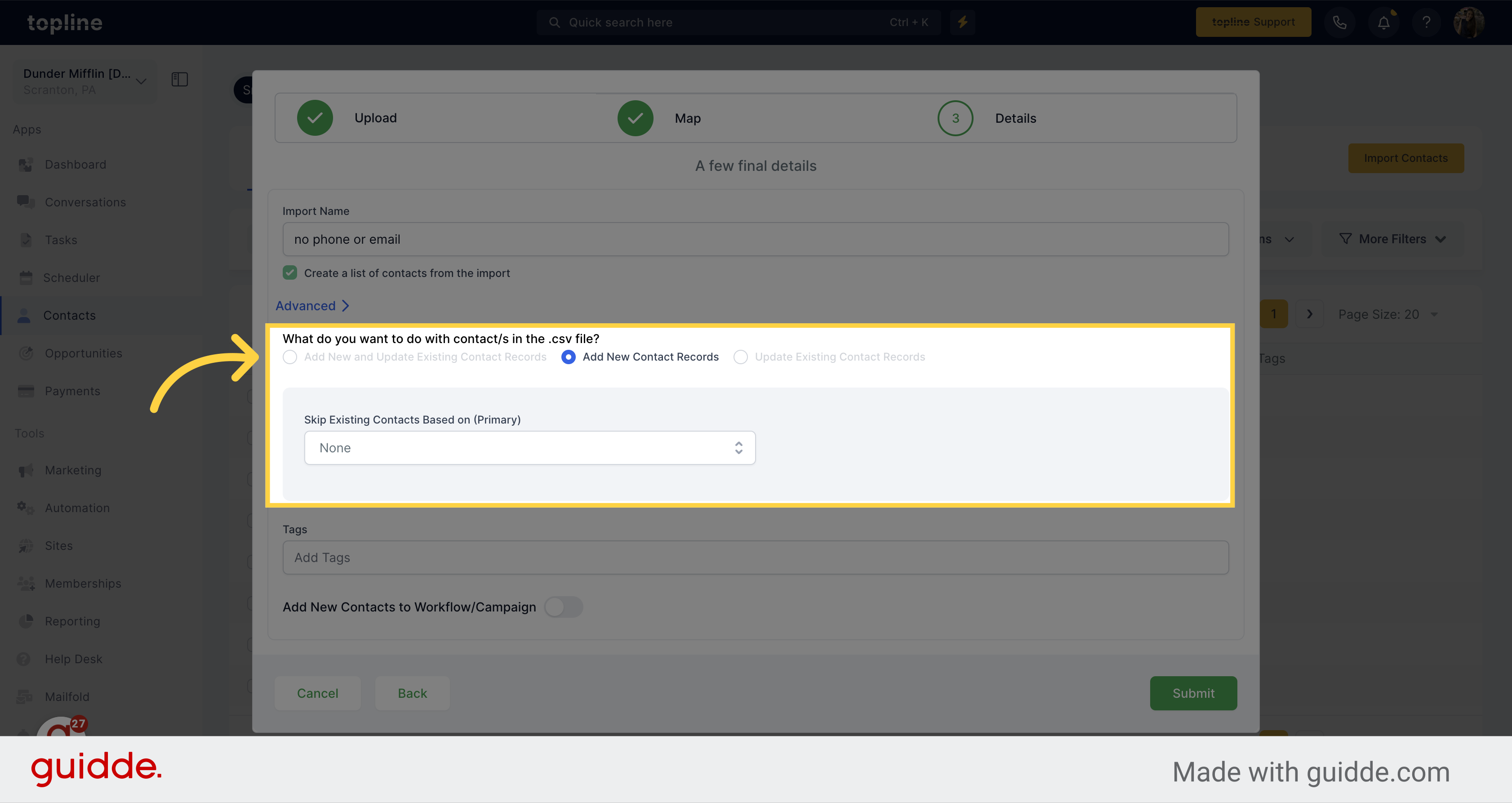Click the Reporting icon in sidebar
1512x803 pixels.
pos(26,621)
